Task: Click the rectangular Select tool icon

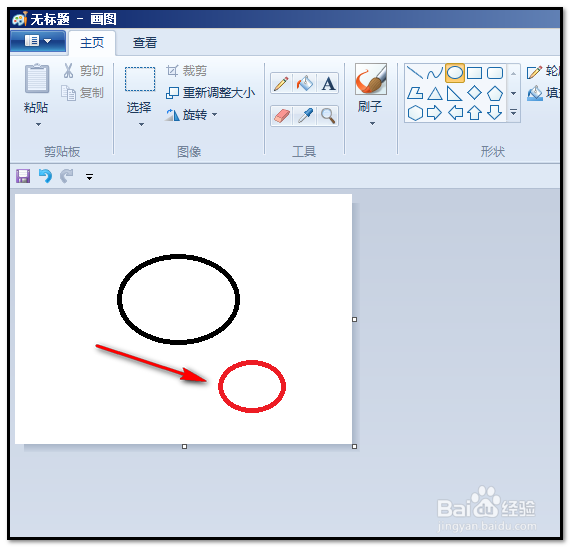Action: coord(140,79)
